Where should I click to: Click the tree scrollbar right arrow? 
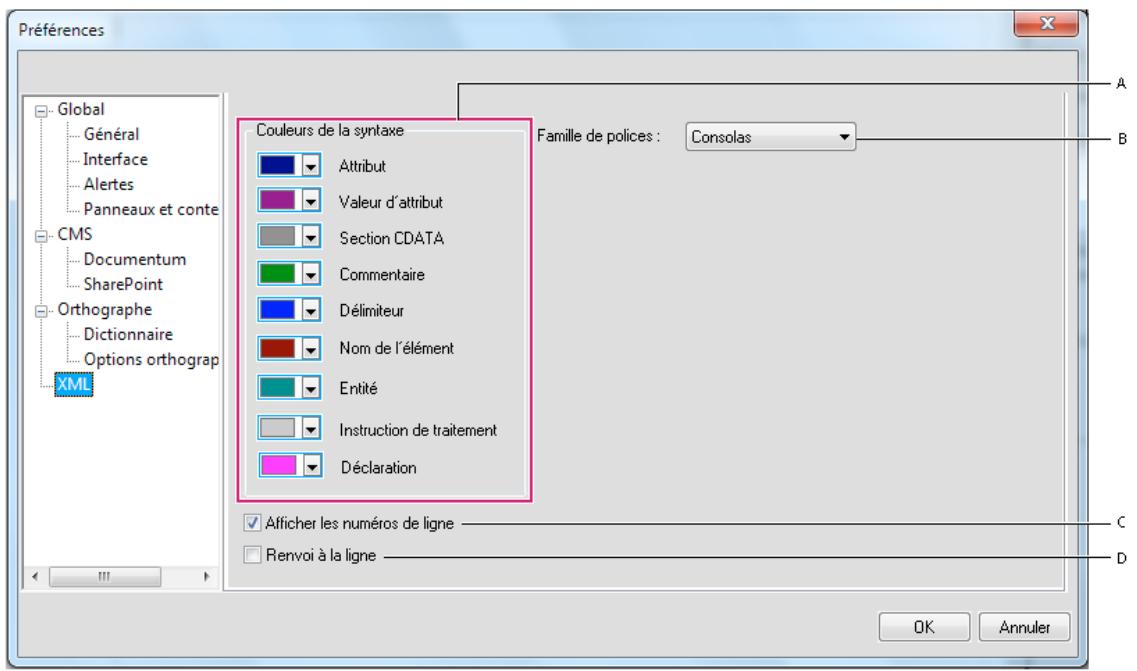point(207,577)
